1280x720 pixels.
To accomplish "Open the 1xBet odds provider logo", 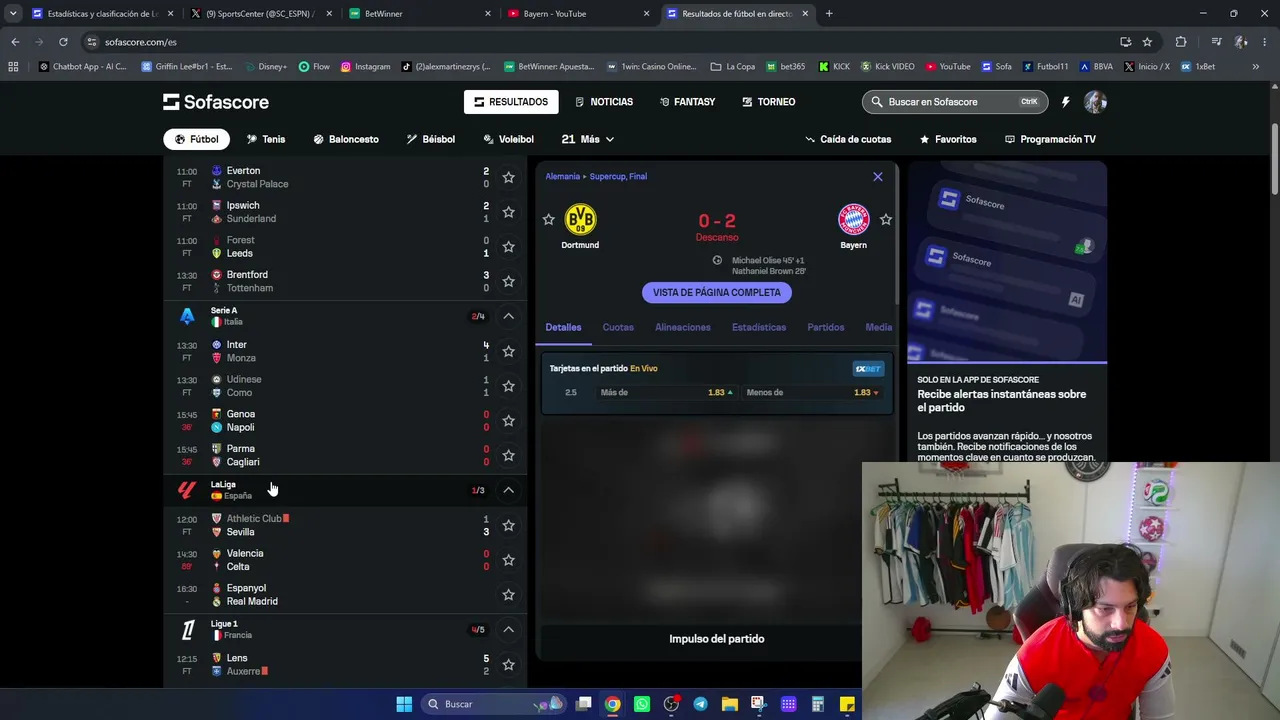I will point(868,368).
